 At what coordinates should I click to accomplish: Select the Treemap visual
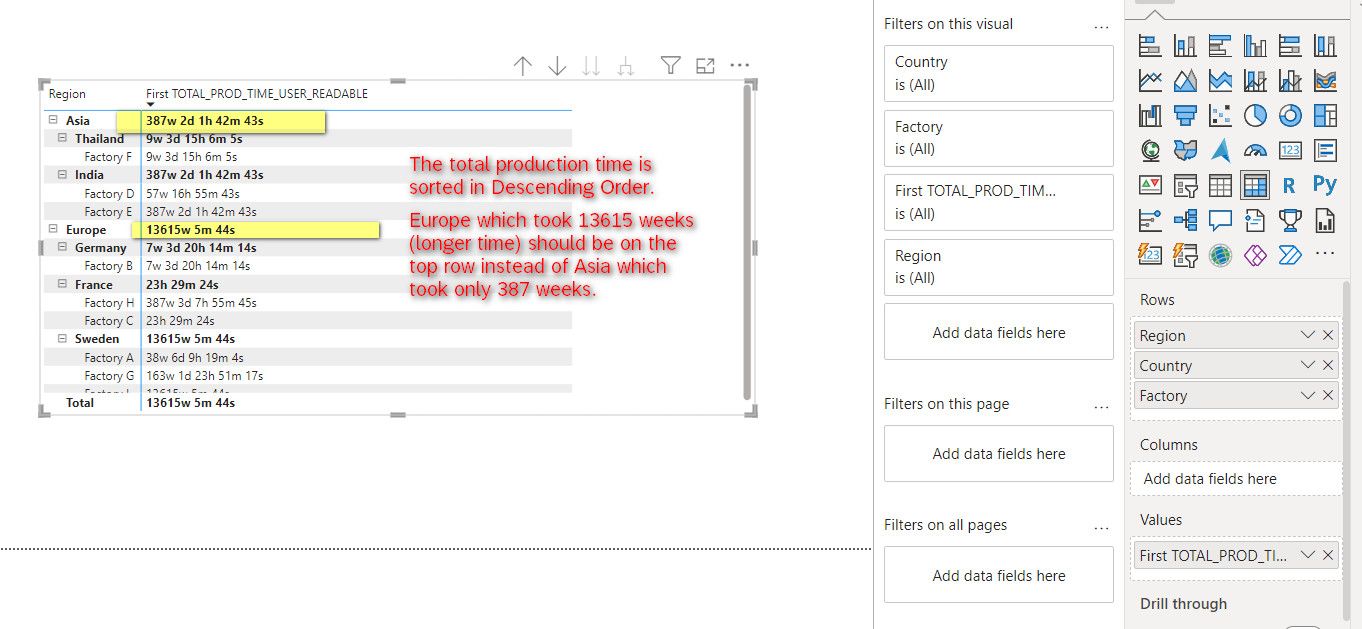(x=1325, y=115)
